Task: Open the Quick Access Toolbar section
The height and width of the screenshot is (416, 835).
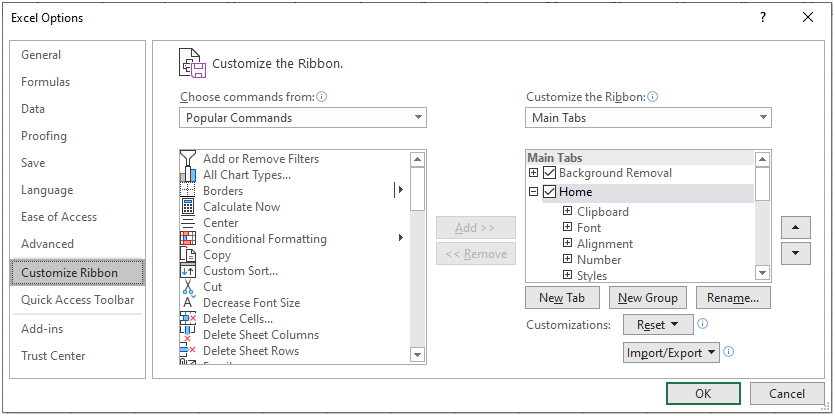Action: click(78, 300)
